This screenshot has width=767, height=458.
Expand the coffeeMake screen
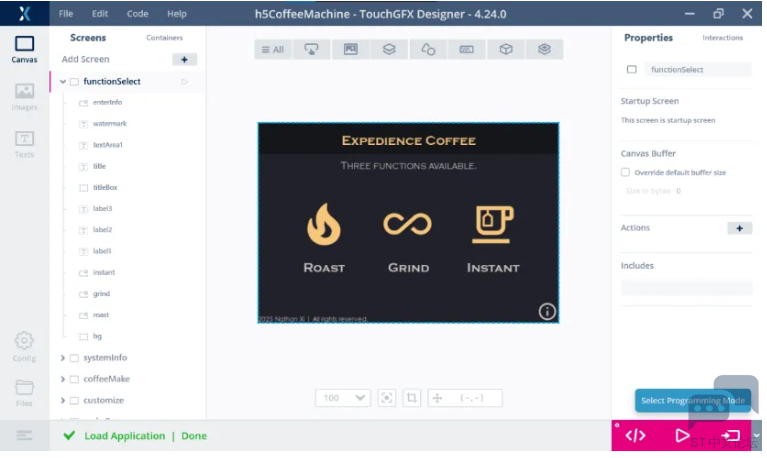click(x=63, y=379)
